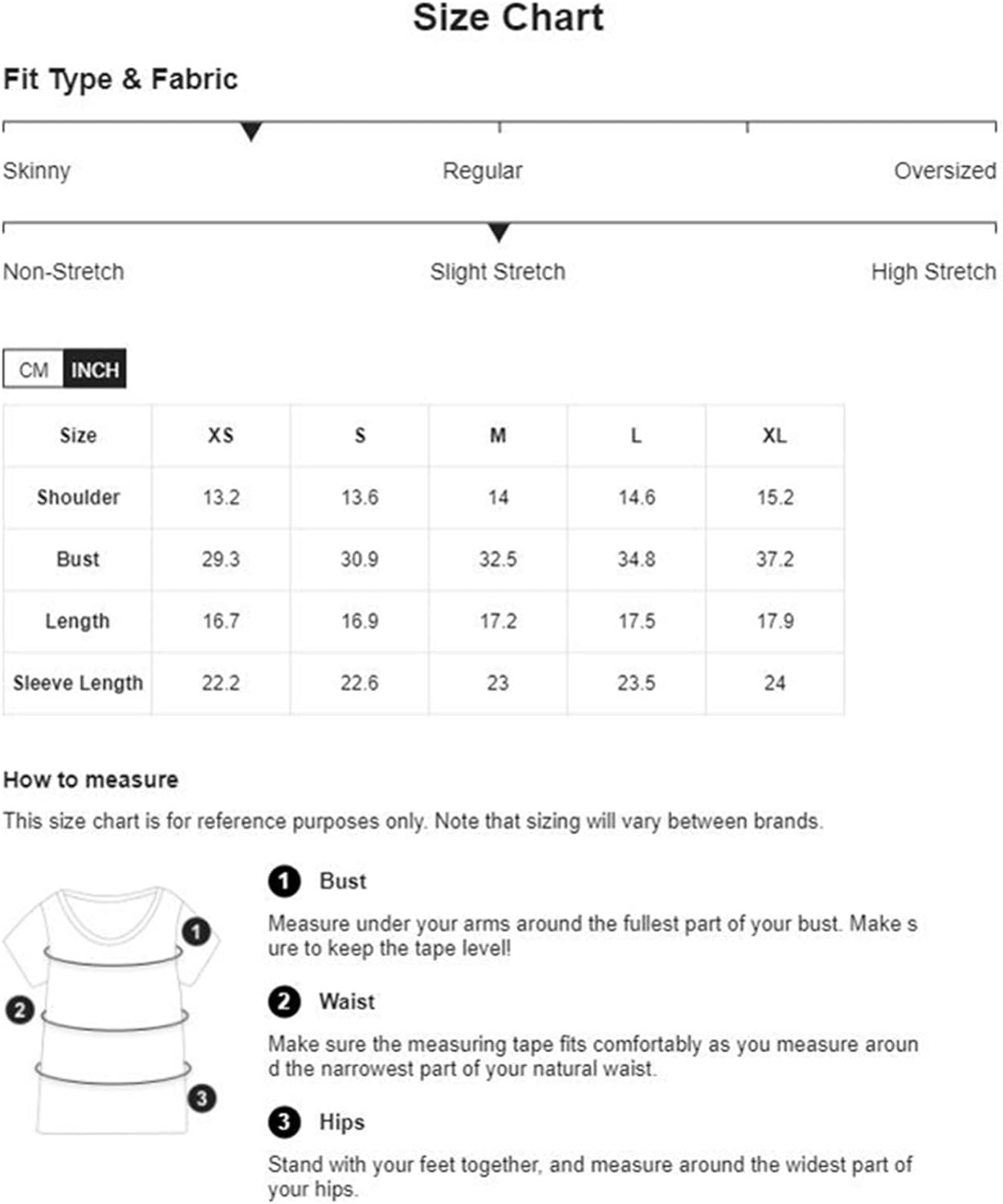Click marker 2 on the shirt diagram

click(20, 1010)
